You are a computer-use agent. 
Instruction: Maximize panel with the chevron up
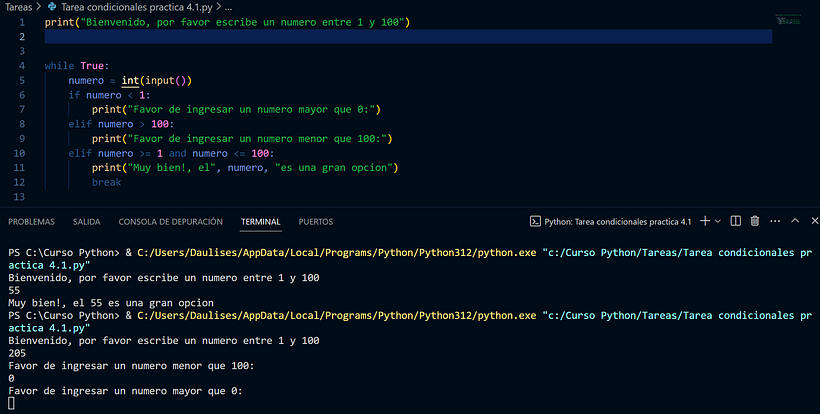795,221
